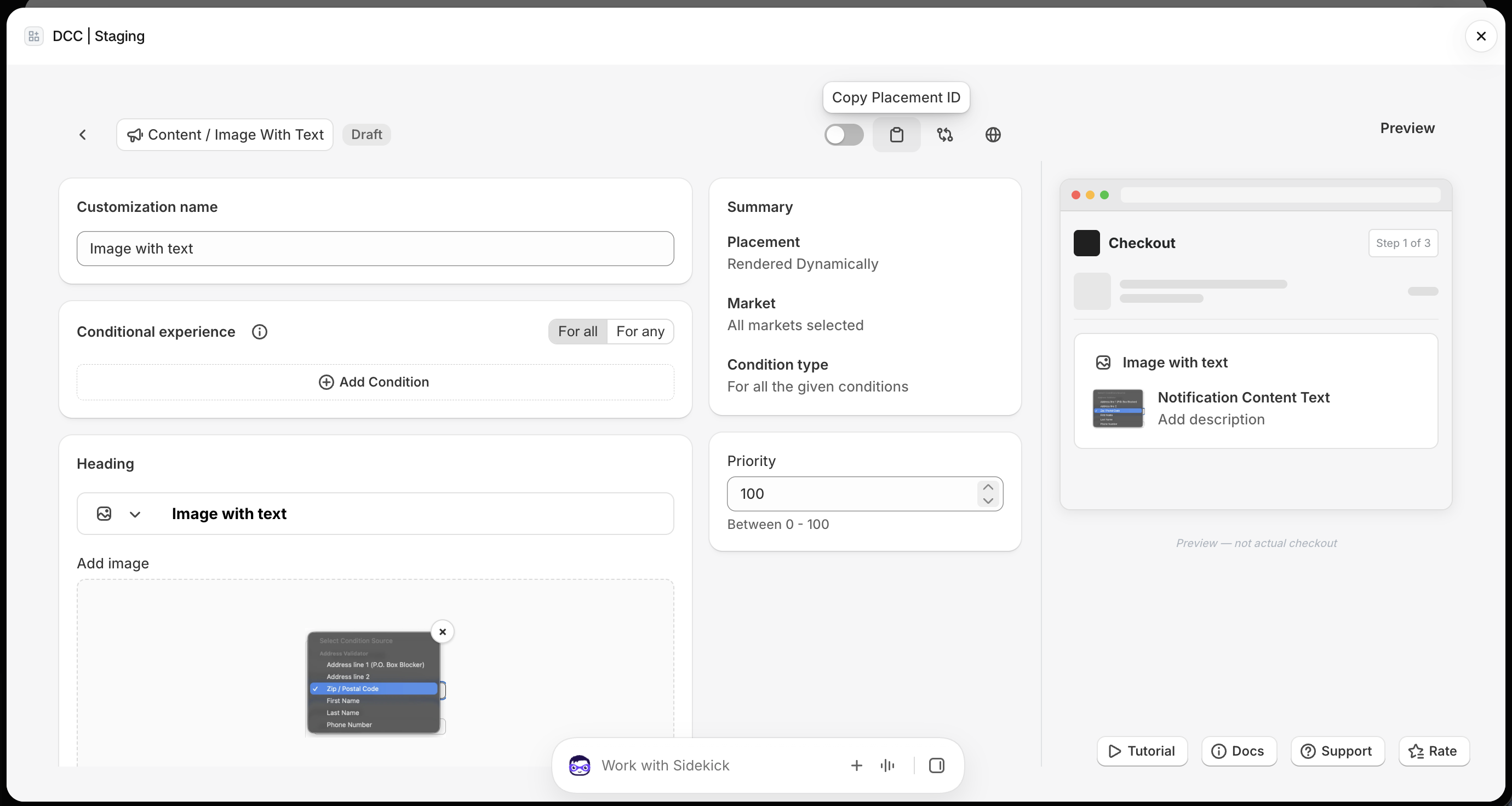Go back with the left chevron arrow

tap(83, 135)
